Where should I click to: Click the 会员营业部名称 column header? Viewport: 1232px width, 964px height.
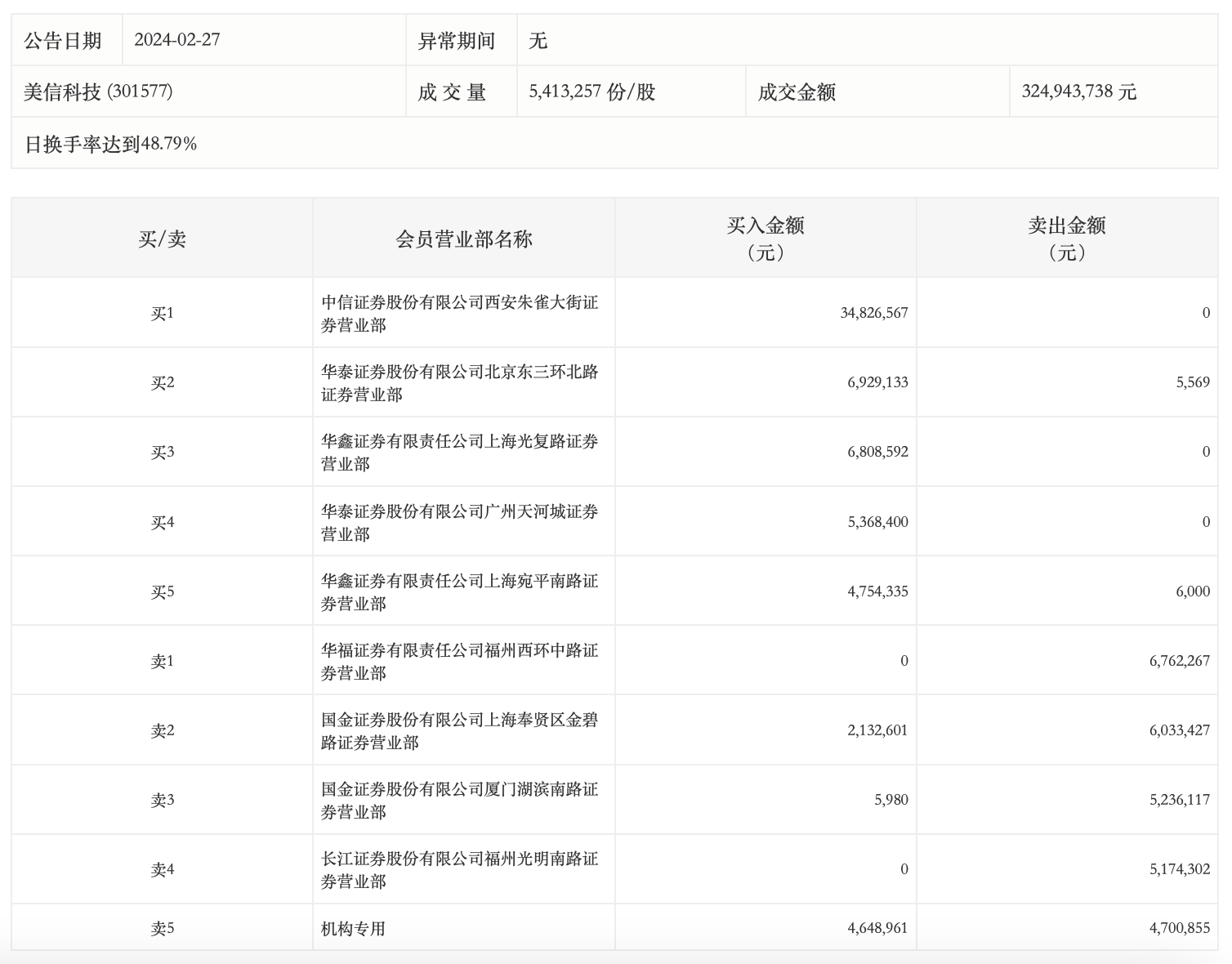(x=464, y=239)
